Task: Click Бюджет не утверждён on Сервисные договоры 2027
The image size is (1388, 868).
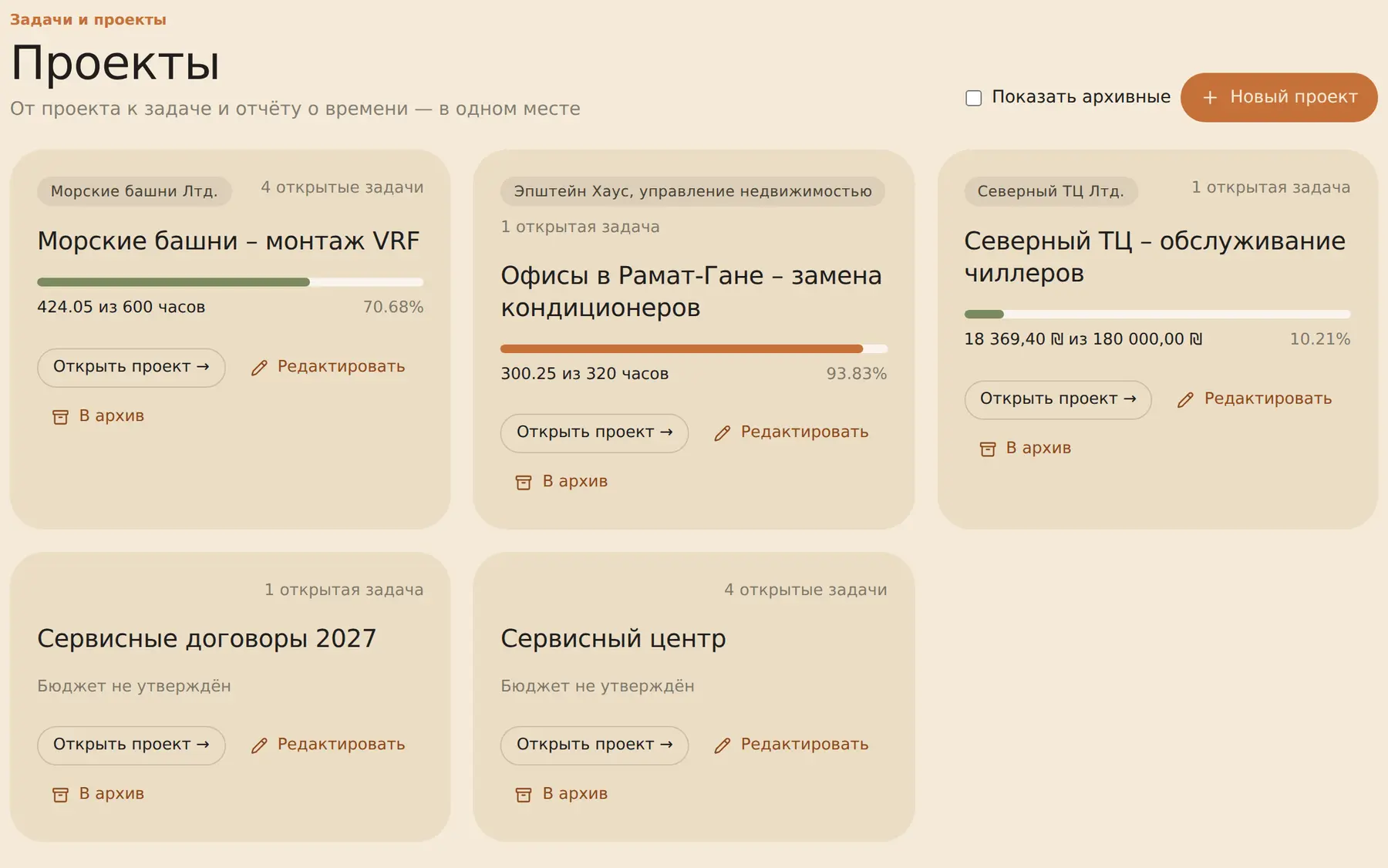Action: [x=134, y=686]
